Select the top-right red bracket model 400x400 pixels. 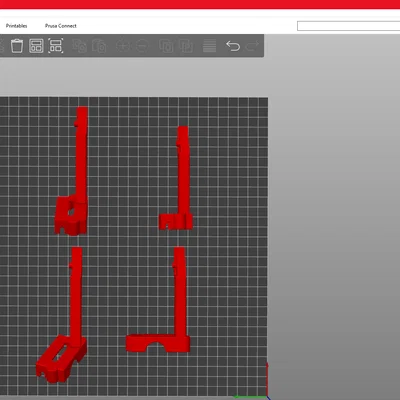[x=183, y=180]
